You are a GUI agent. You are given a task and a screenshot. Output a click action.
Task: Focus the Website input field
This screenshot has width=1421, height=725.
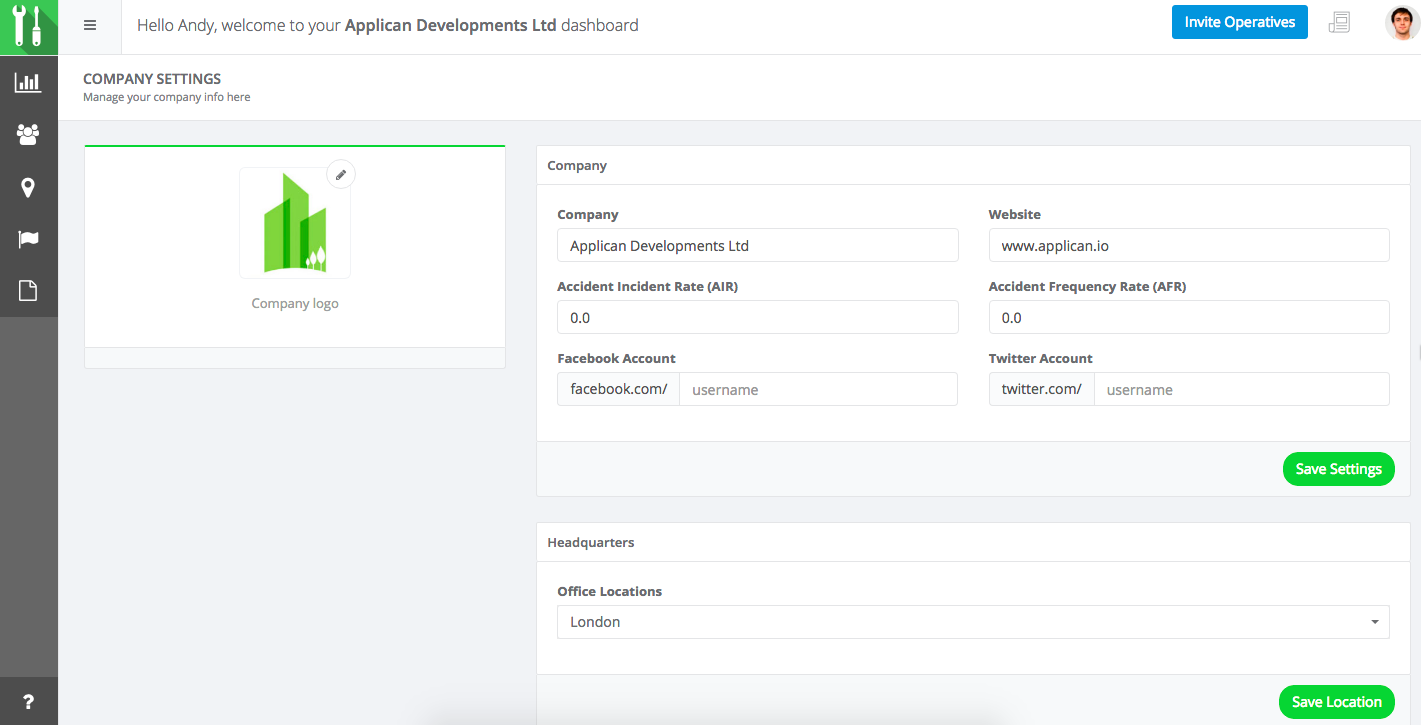tap(1188, 246)
